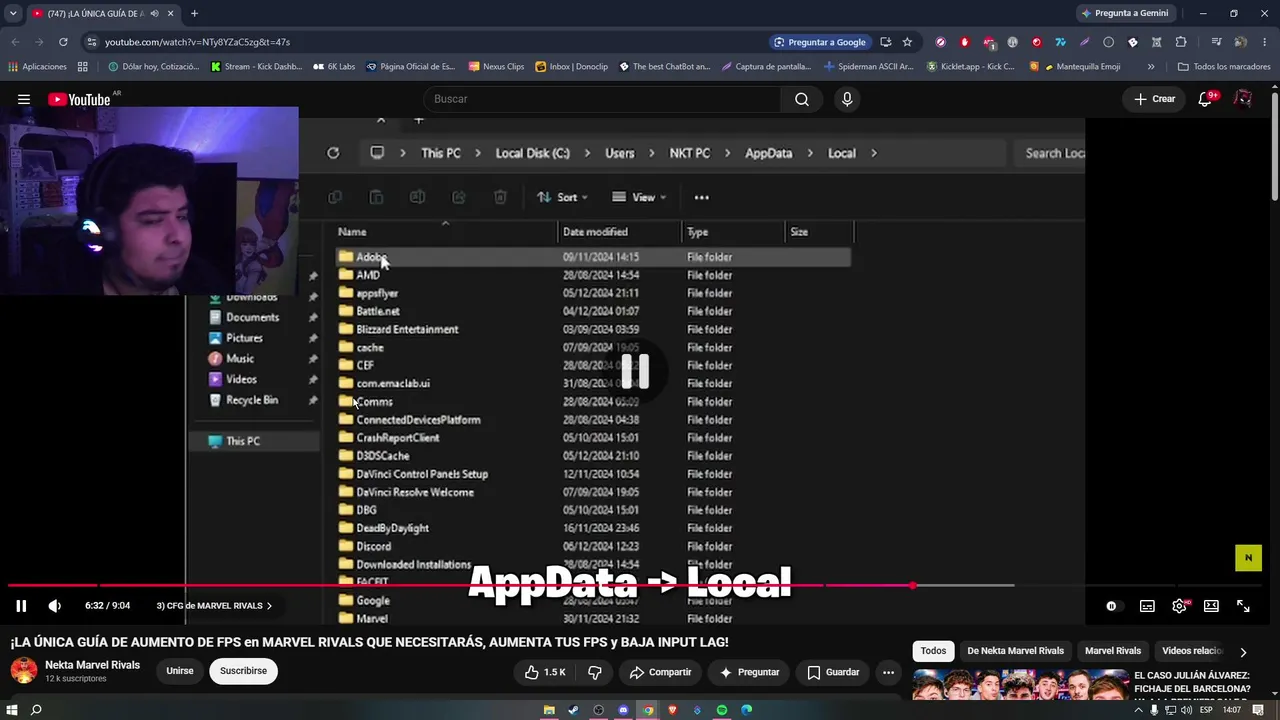View site information icon in address bar

(x=92, y=42)
